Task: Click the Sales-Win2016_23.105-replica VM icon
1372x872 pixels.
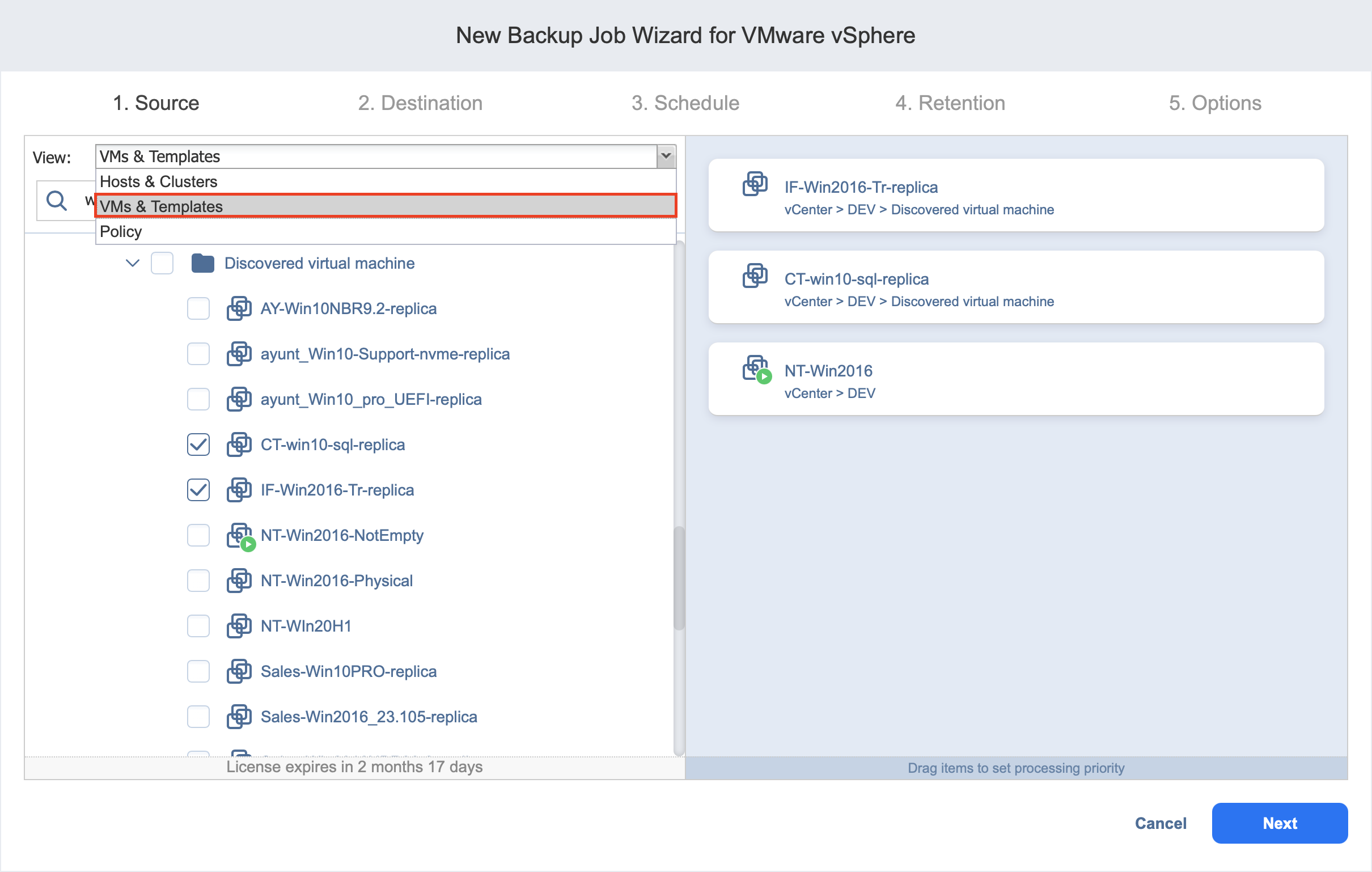Action: (239, 717)
